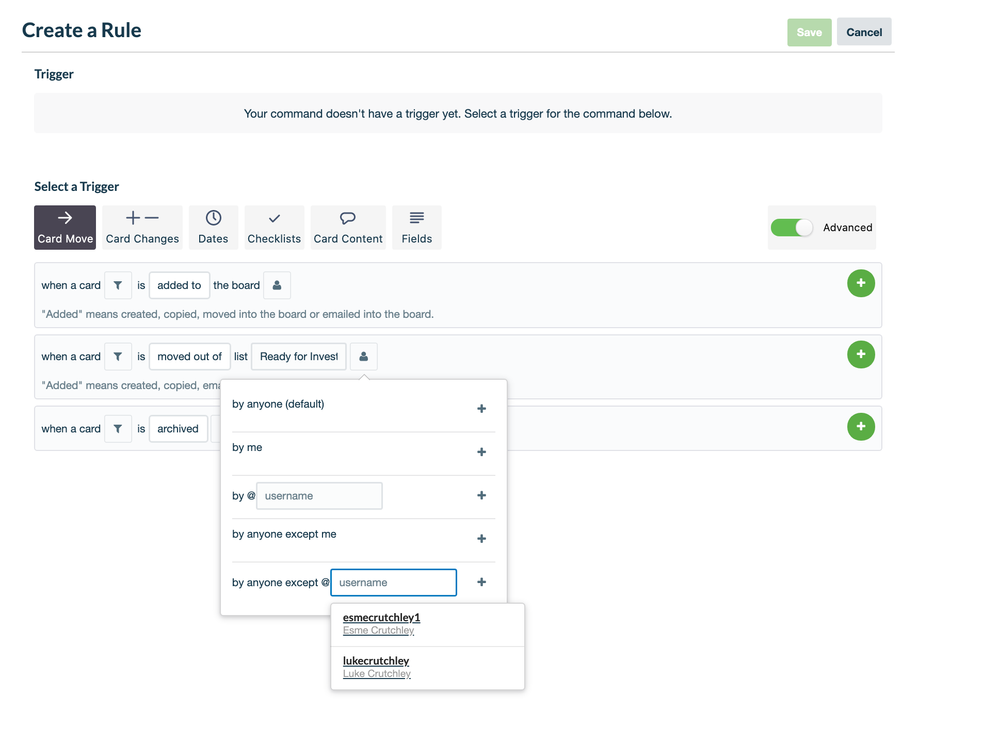The image size is (999, 742).
Task: Click the 'by me' option text
Action: (x=247, y=447)
